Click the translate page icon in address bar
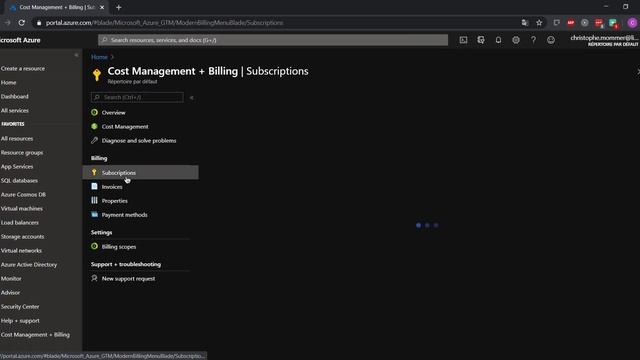Image resolution: width=640 pixels, height=360 pixels. pos(524,23)
